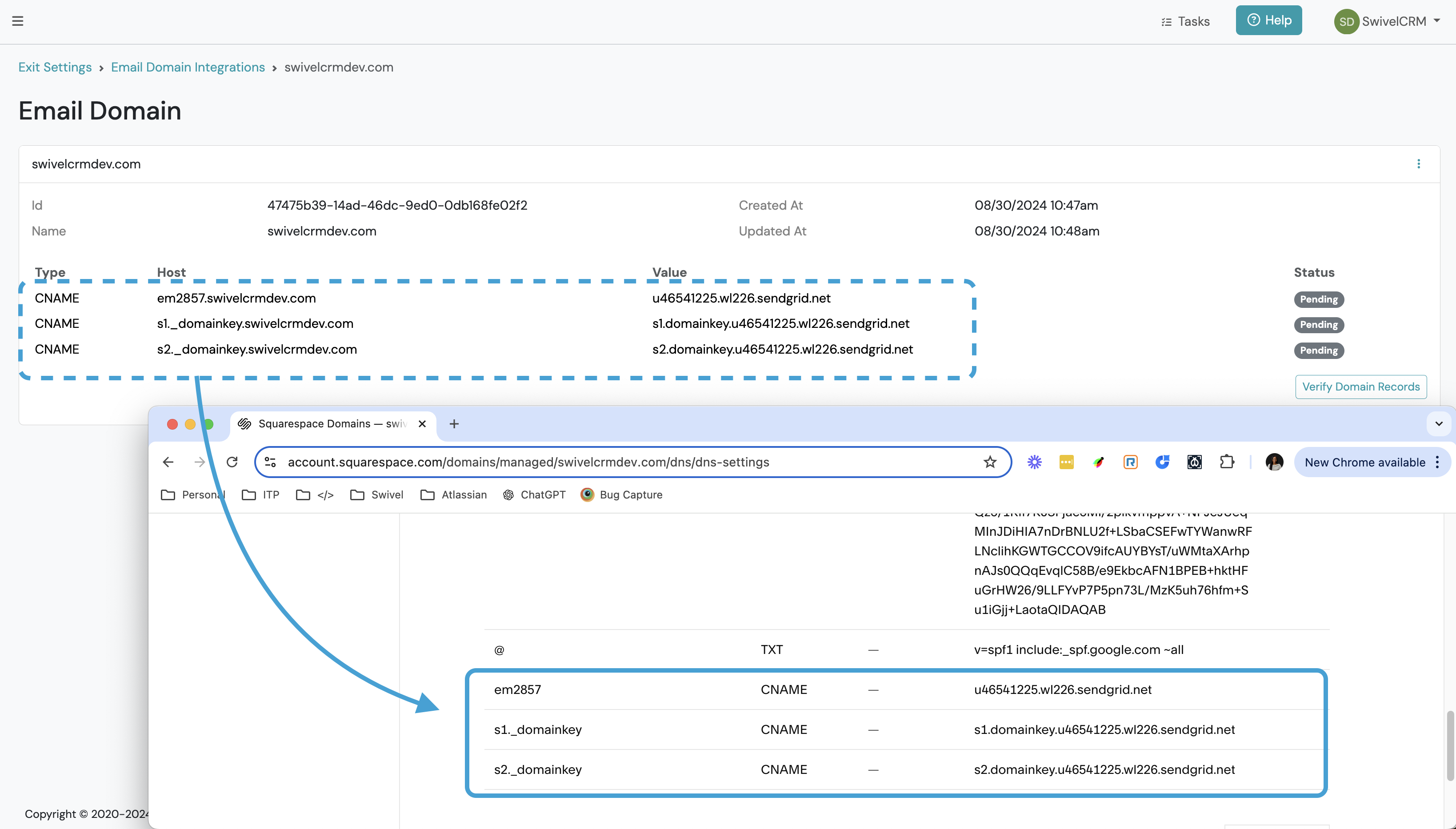Open the ITP bookmarks folder
This screenshot has height=829, width=1456.
pos(261,495)
